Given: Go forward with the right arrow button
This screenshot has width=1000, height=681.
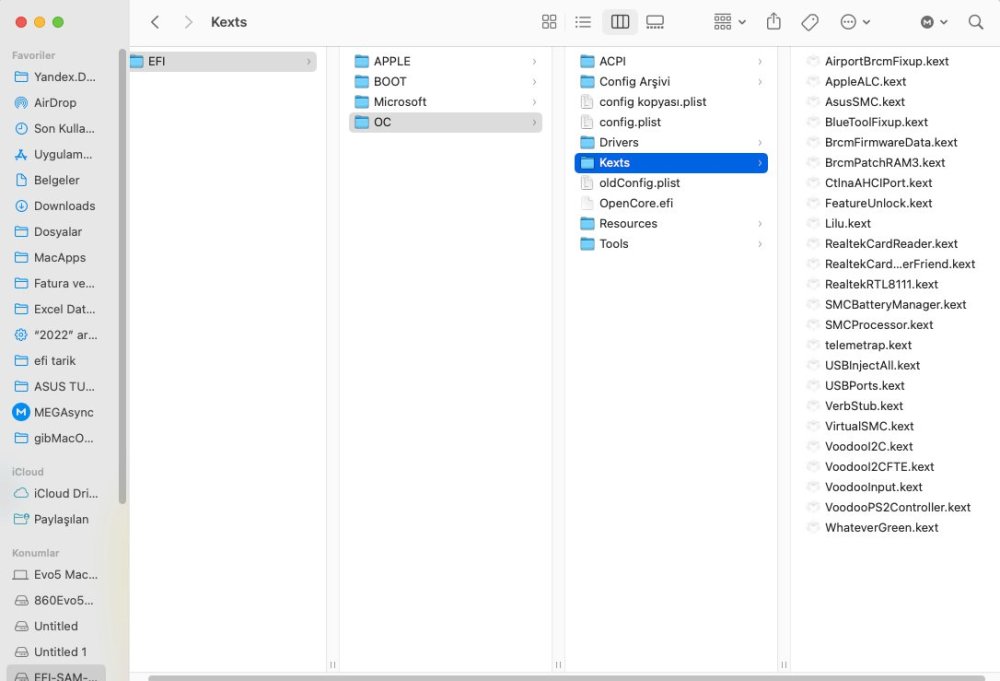Looking at the screenshot, I should [x=188, y=22].
